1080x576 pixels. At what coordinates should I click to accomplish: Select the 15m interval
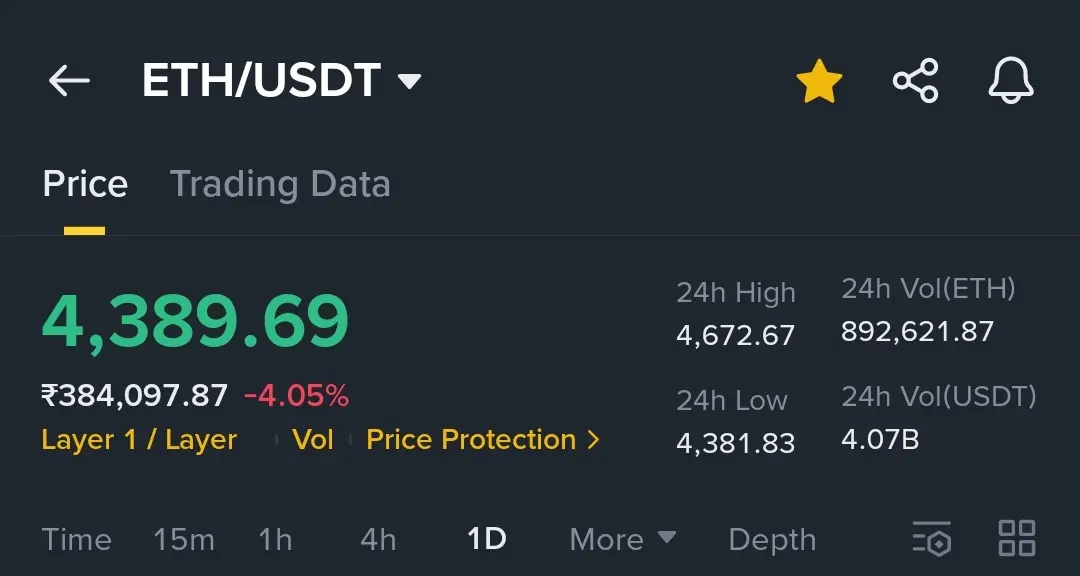(184, 539)
